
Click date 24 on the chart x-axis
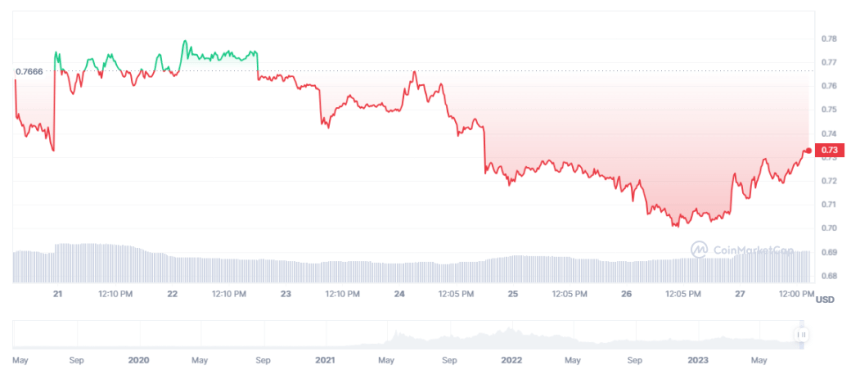(x=399, y=294)
